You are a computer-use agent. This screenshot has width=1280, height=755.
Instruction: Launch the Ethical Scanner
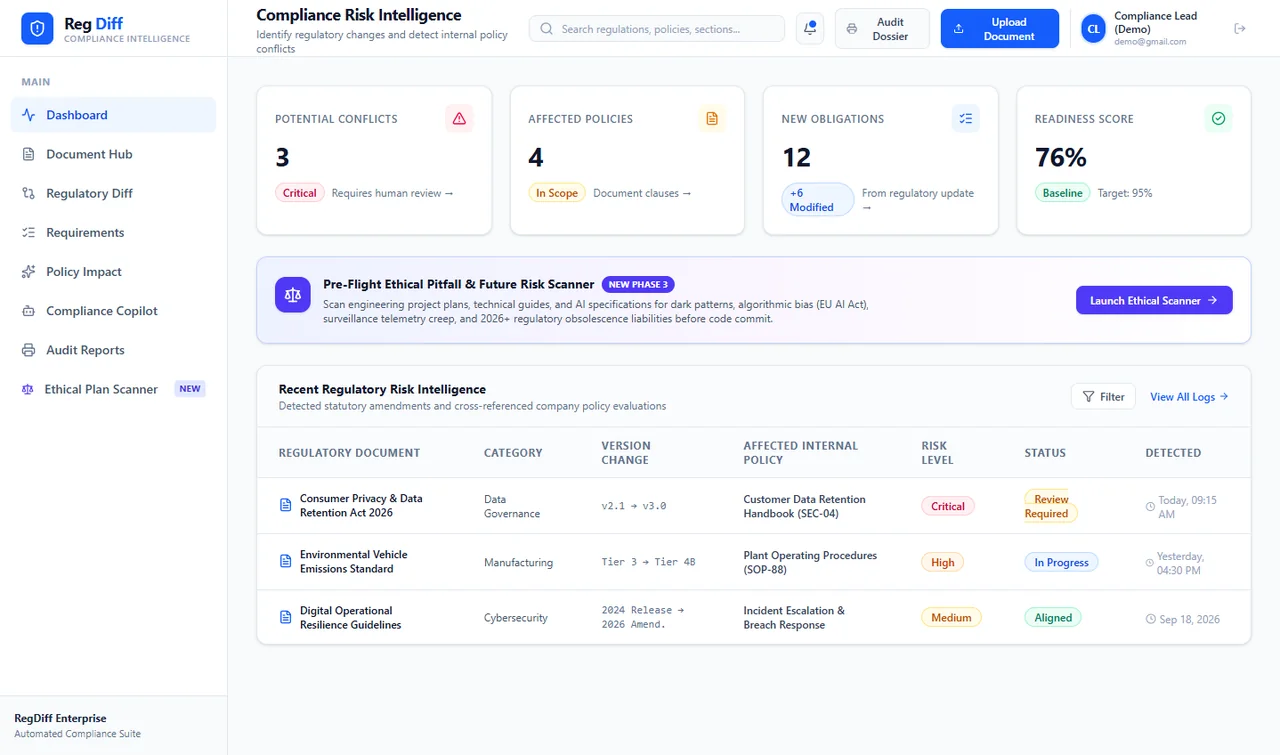[1154, 300]
